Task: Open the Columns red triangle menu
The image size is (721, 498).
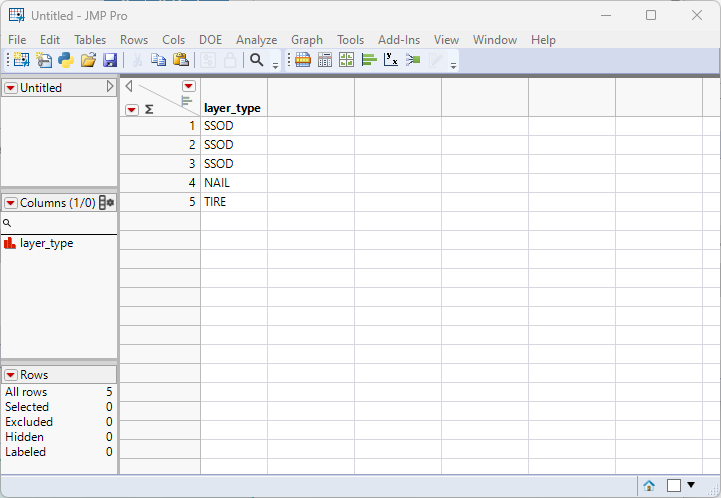Action: point(11,203)
